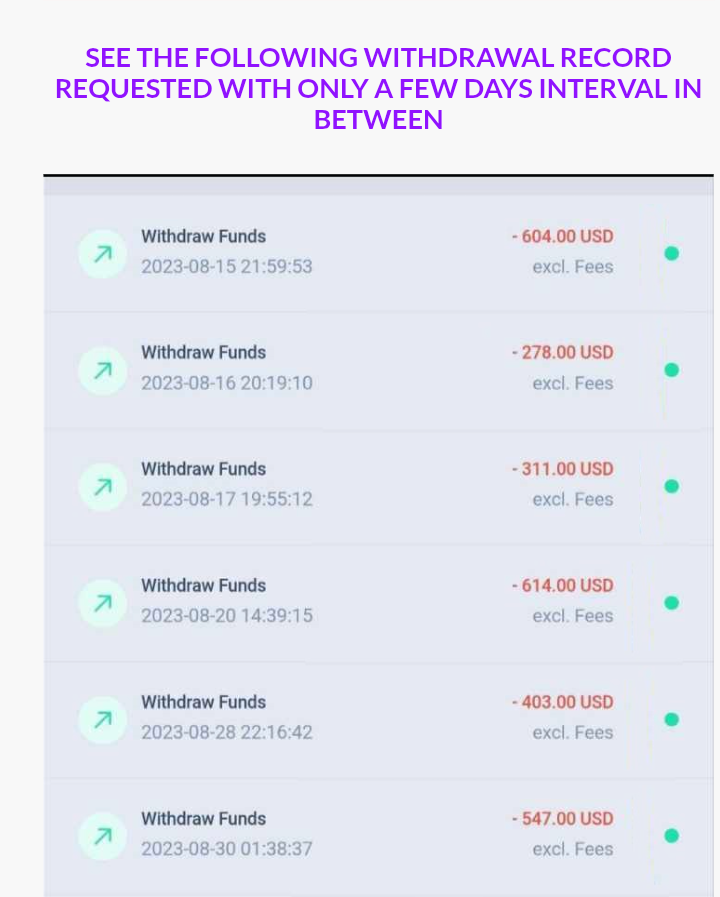Click the arrow icon beside the 547.00 USD withdrawal
Image resolution: width=720 pixels, height=897 pixels.
coord(103,836)
